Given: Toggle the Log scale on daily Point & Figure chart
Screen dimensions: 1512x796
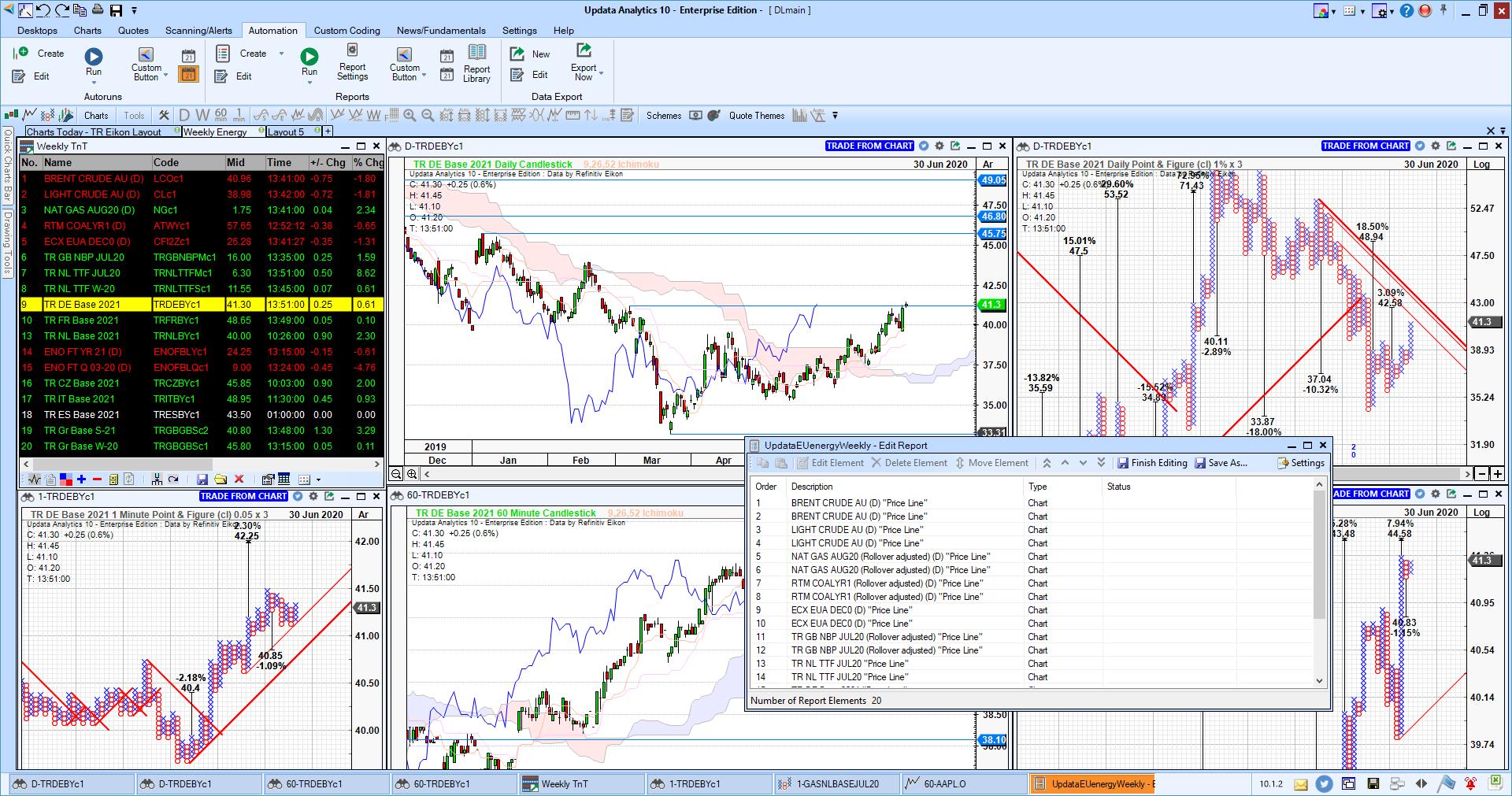Looking at the screenshot, I should (1481, 165).
